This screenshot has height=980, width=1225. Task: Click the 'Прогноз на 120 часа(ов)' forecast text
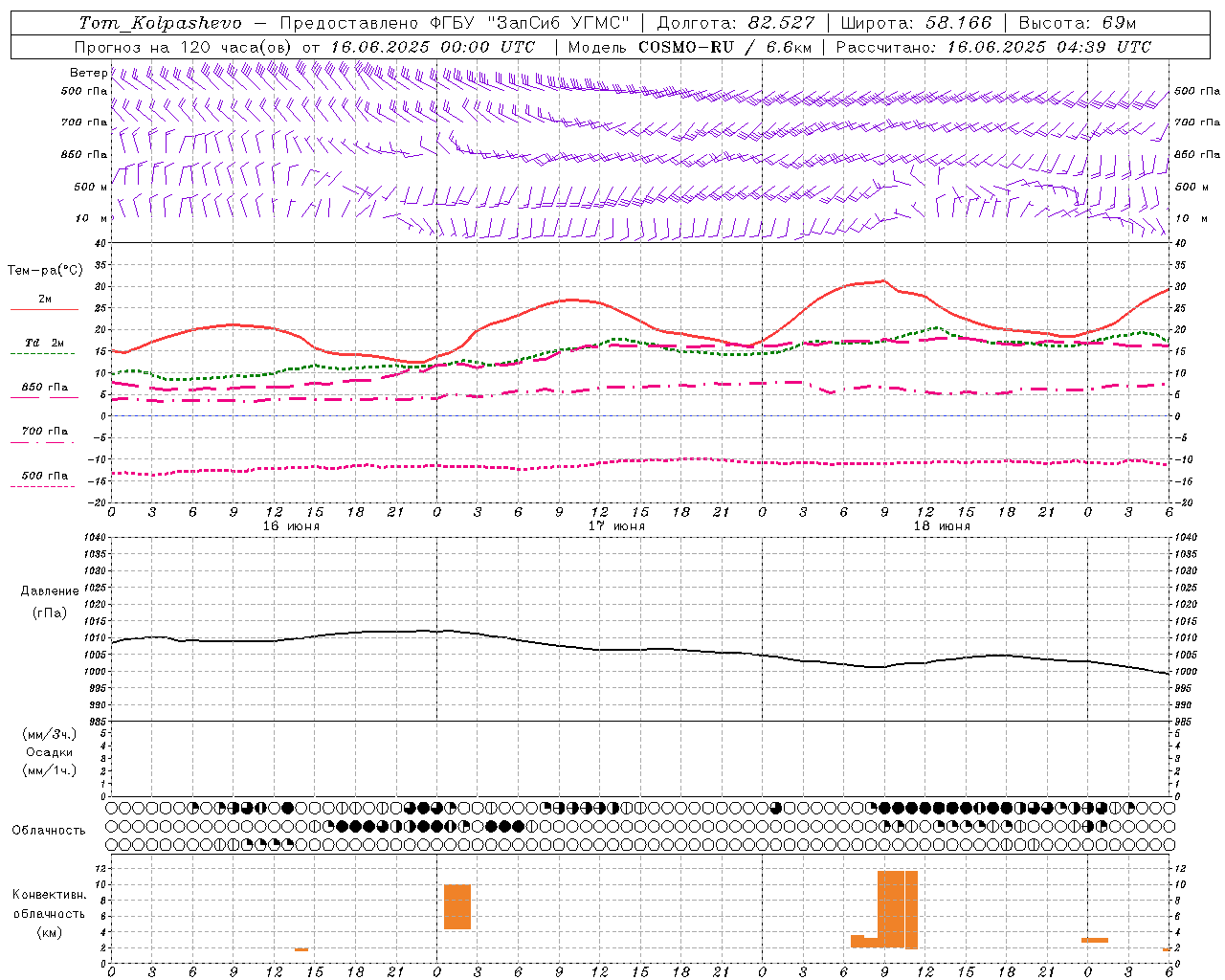click(x=184, y=47)
